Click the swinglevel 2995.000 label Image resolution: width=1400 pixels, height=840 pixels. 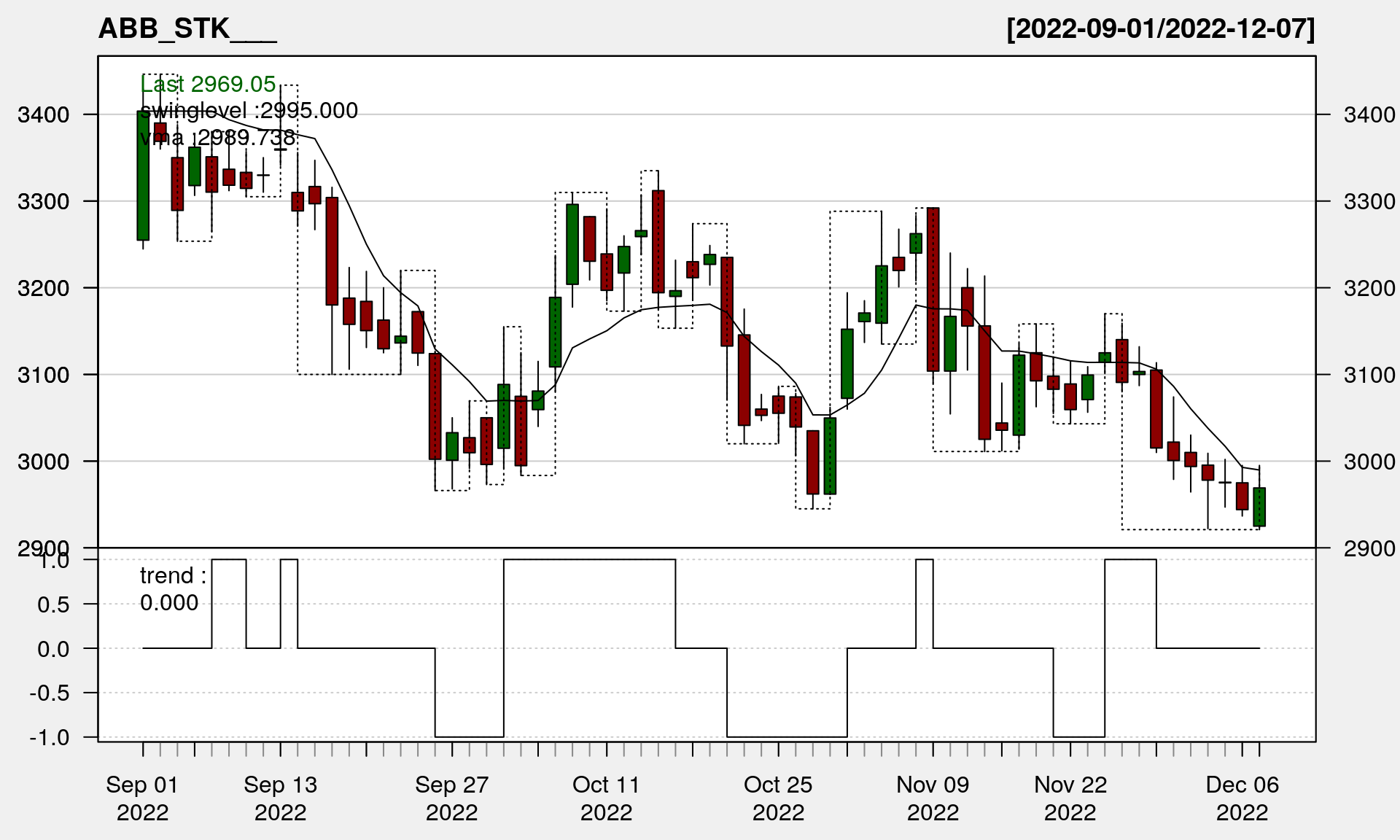tap(249, 111)
